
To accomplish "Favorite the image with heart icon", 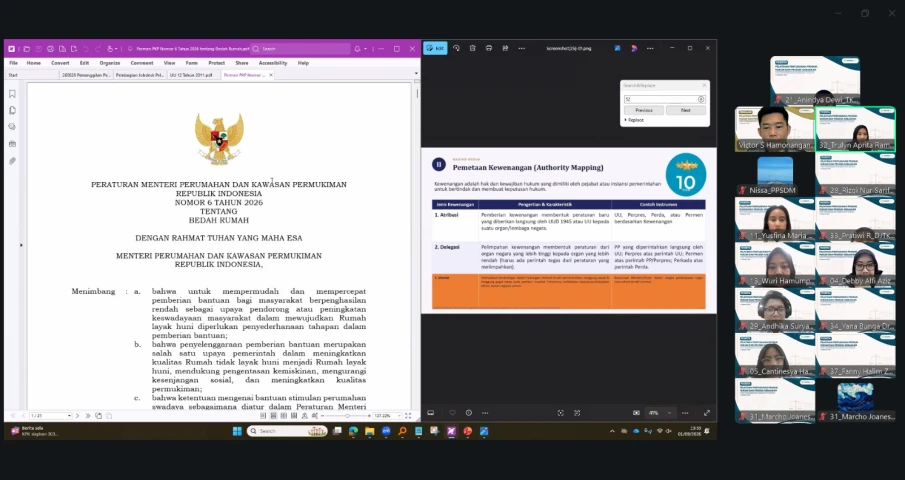I will 452,413.
